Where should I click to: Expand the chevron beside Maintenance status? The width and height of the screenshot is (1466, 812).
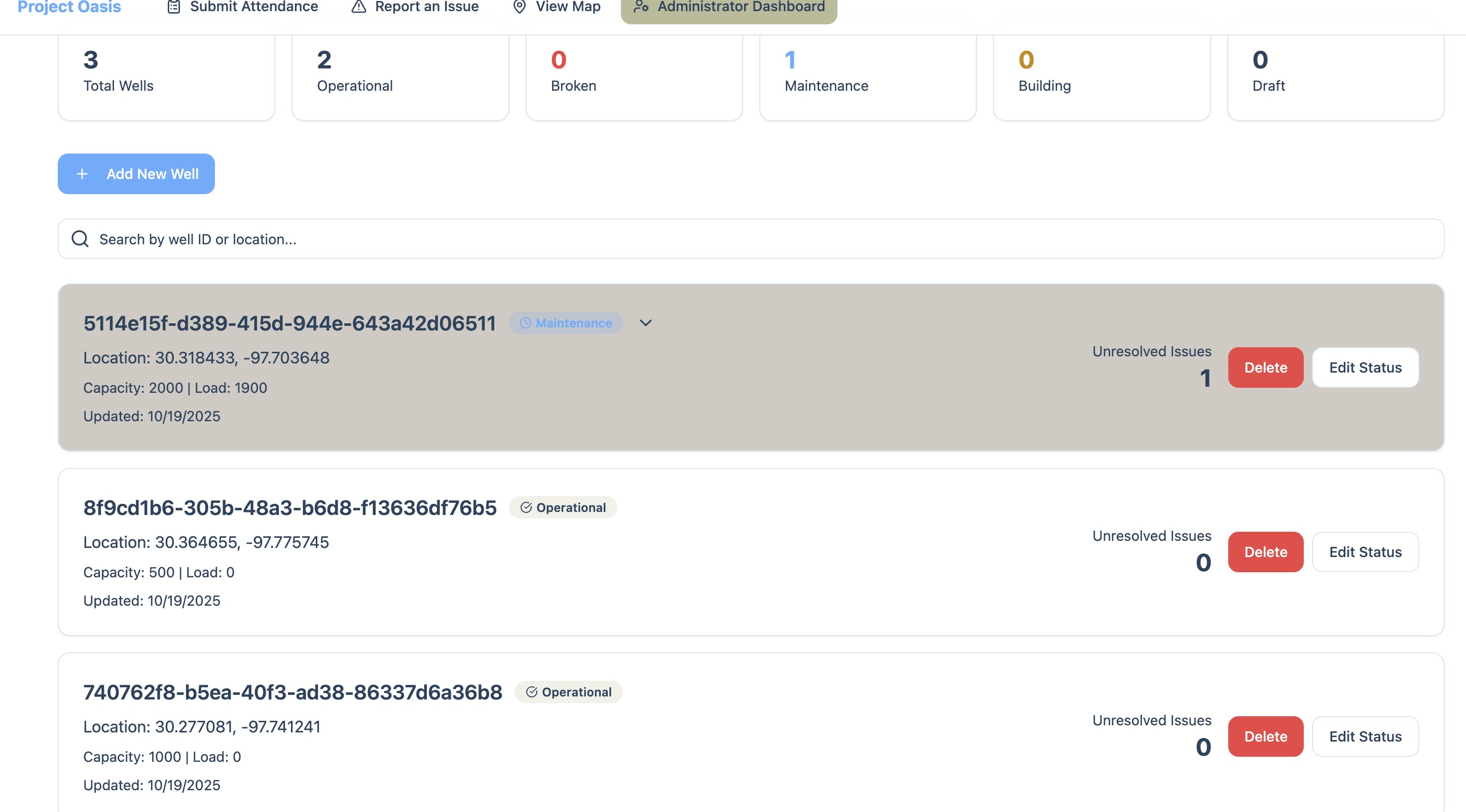[645, 323]
